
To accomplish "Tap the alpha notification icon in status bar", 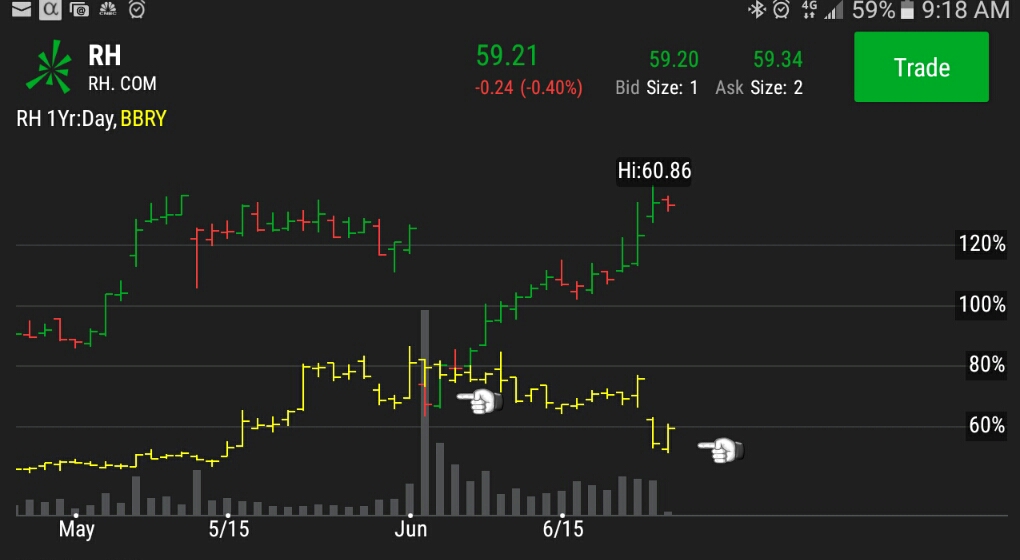I will [x=49, y=10].
